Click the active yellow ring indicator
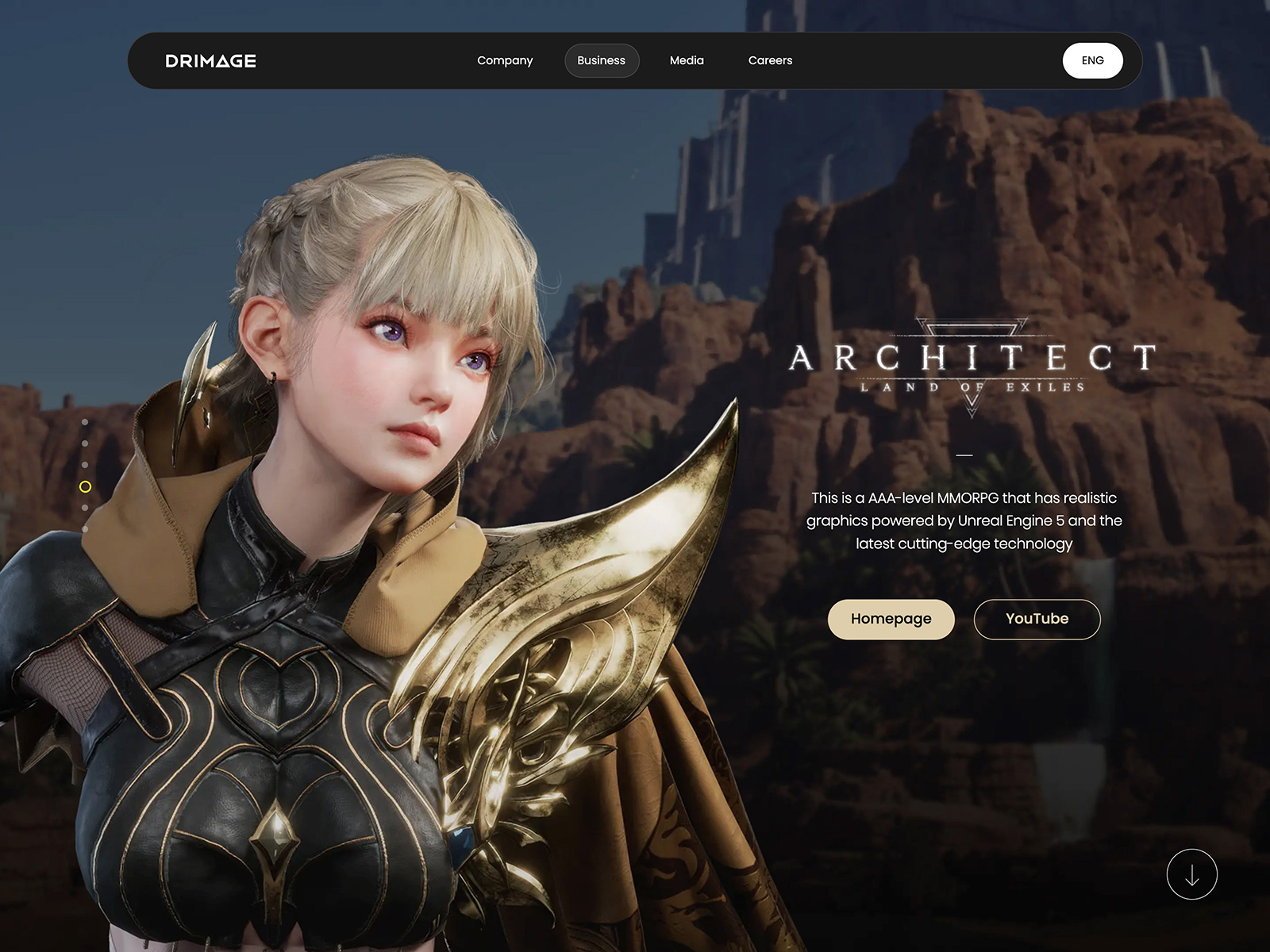 [x=85, y=487]
